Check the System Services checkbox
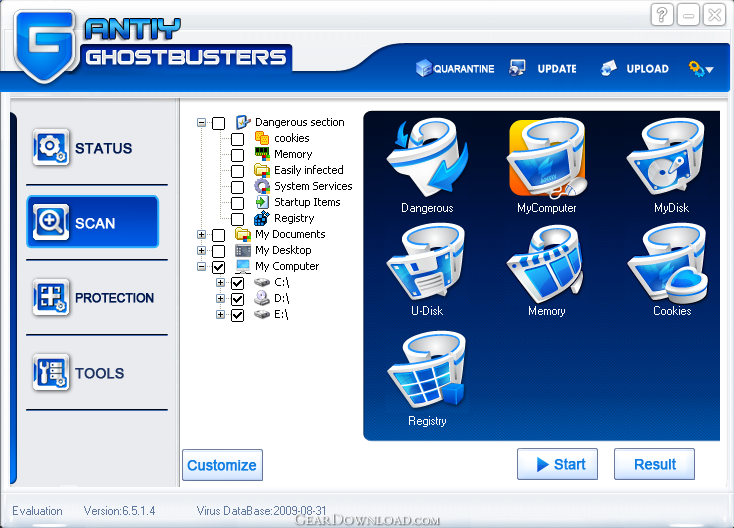This screenshot has width=734, height=528. [x=238, y=187]
